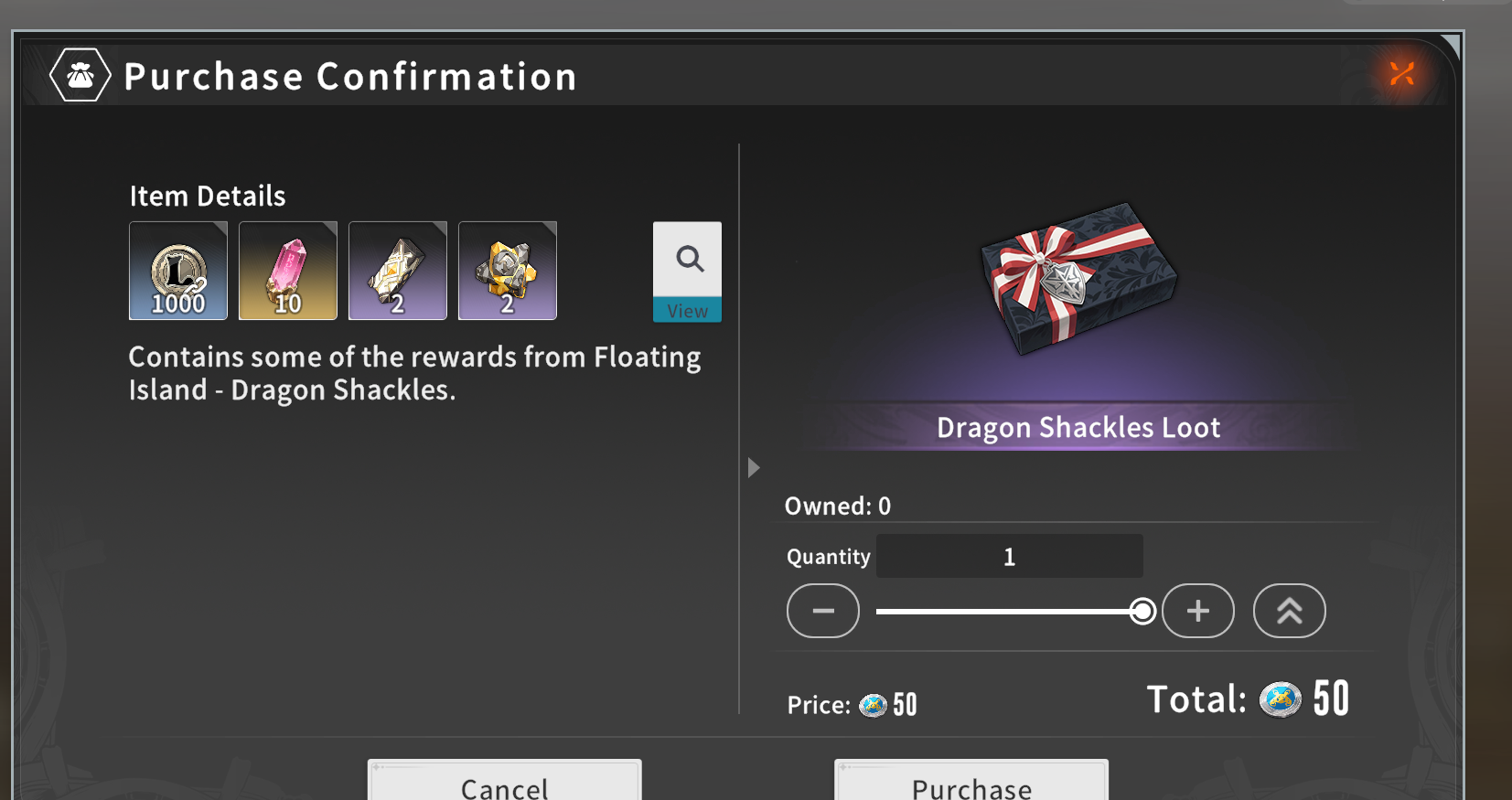Screen dimensions: 1512x800
Task: Click the Dragon Shackles Loot name banner
Action: pyautogui.click(x=1078, y=427)
